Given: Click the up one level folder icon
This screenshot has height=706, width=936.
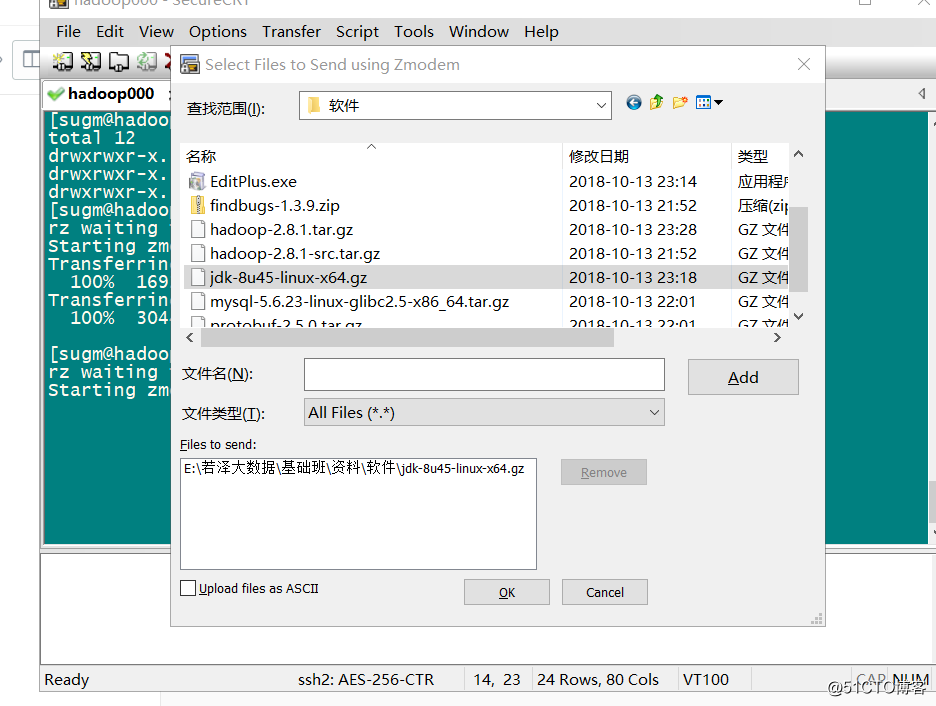Looking at the screenshot, I should (657, 103).
